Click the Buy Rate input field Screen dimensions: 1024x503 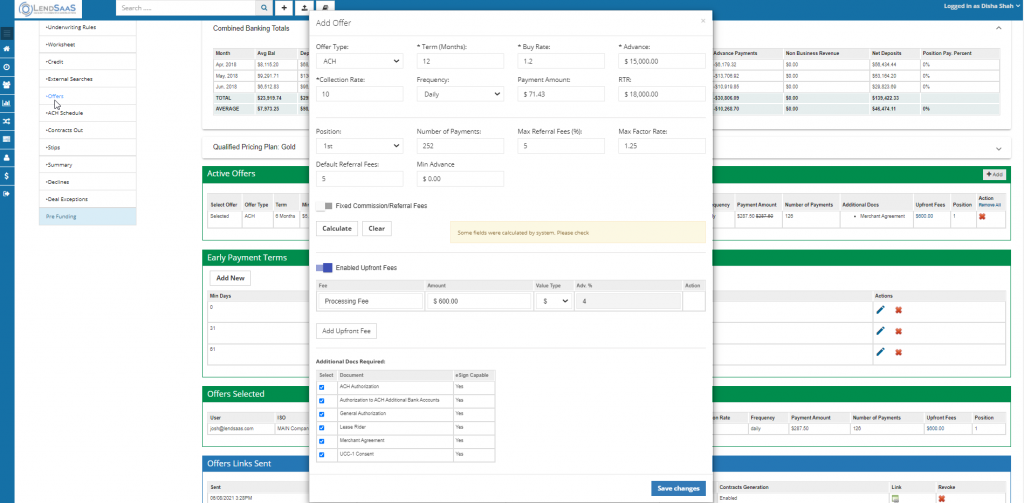[x=561, y=62]
